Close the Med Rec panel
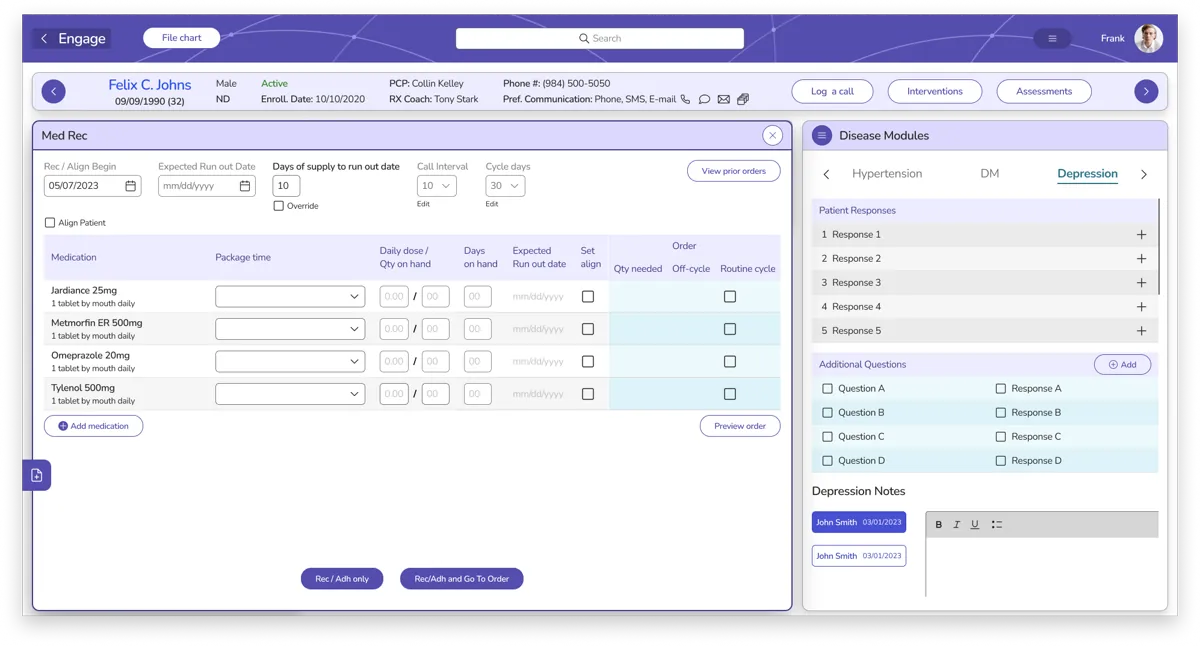This screenshot has height=646, width=1200. coord(772,135)
